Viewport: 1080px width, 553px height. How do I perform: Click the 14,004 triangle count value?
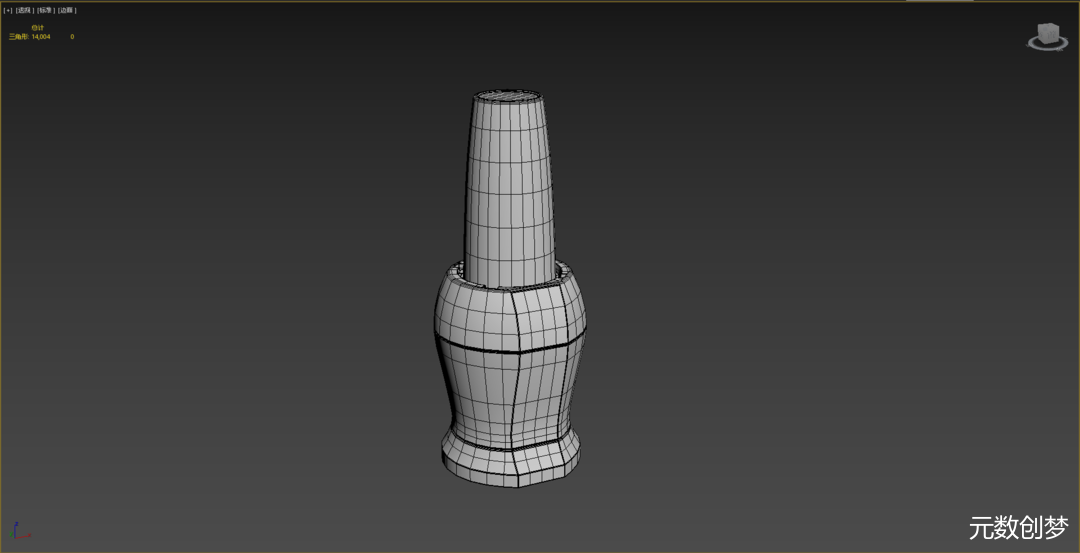[41, 36]
